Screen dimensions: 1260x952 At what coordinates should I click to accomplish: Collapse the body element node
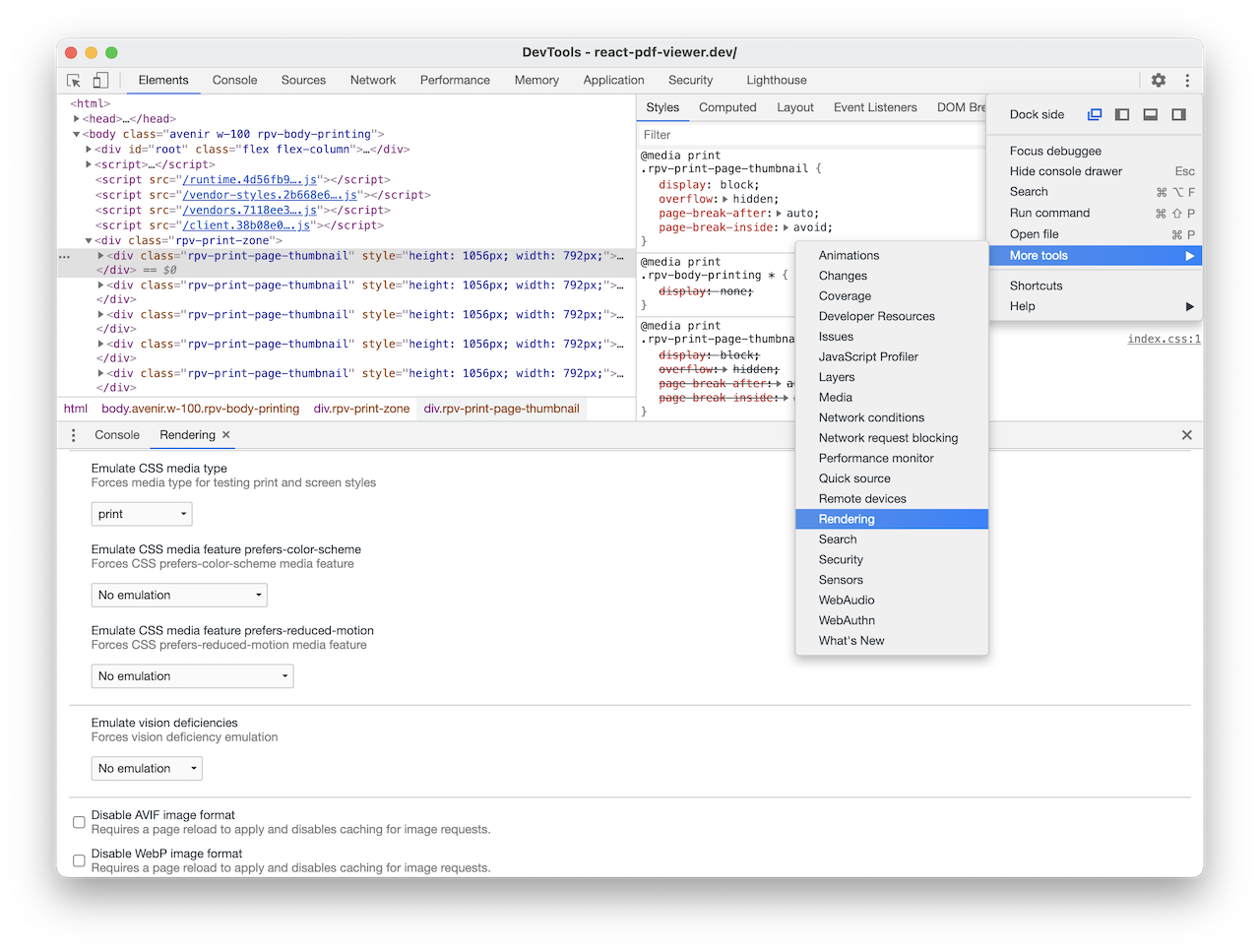[x=77, y=134]
